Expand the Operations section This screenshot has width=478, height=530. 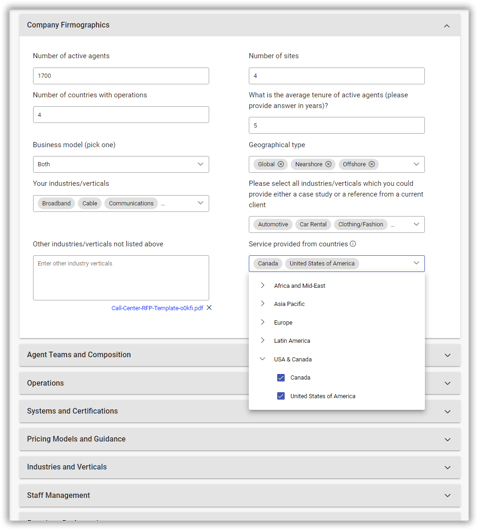click(240, 383)
